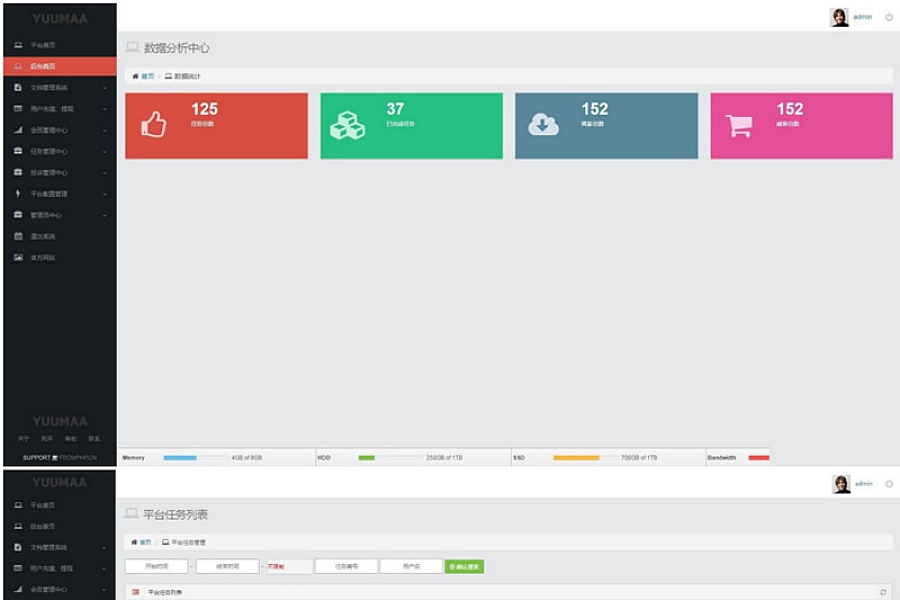Expand the 投诉管理中心 chevron in sidebar

(x=104, y=173)
